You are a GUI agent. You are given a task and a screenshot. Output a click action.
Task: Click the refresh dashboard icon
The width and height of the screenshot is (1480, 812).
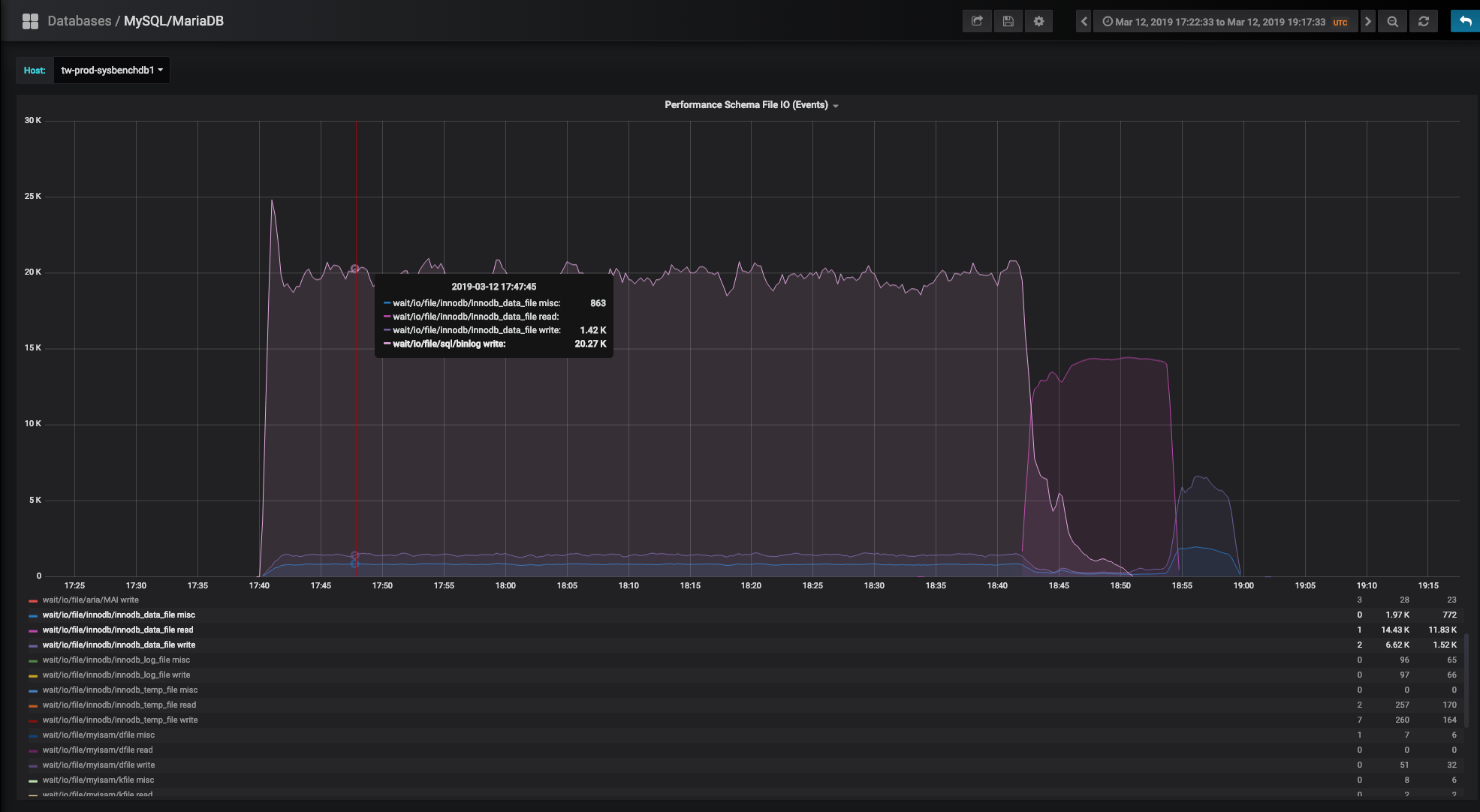click(x=1423, y=21)
